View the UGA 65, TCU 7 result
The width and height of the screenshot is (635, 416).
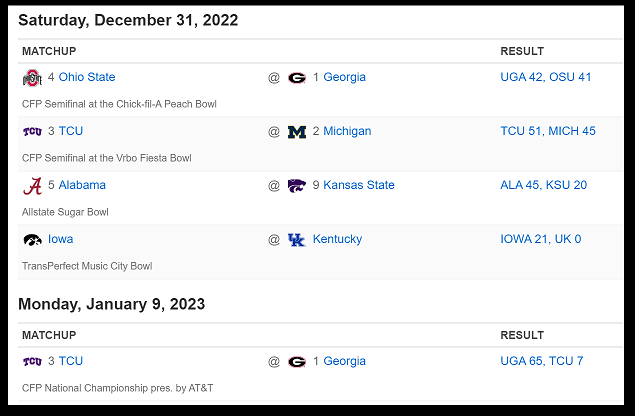542,361
